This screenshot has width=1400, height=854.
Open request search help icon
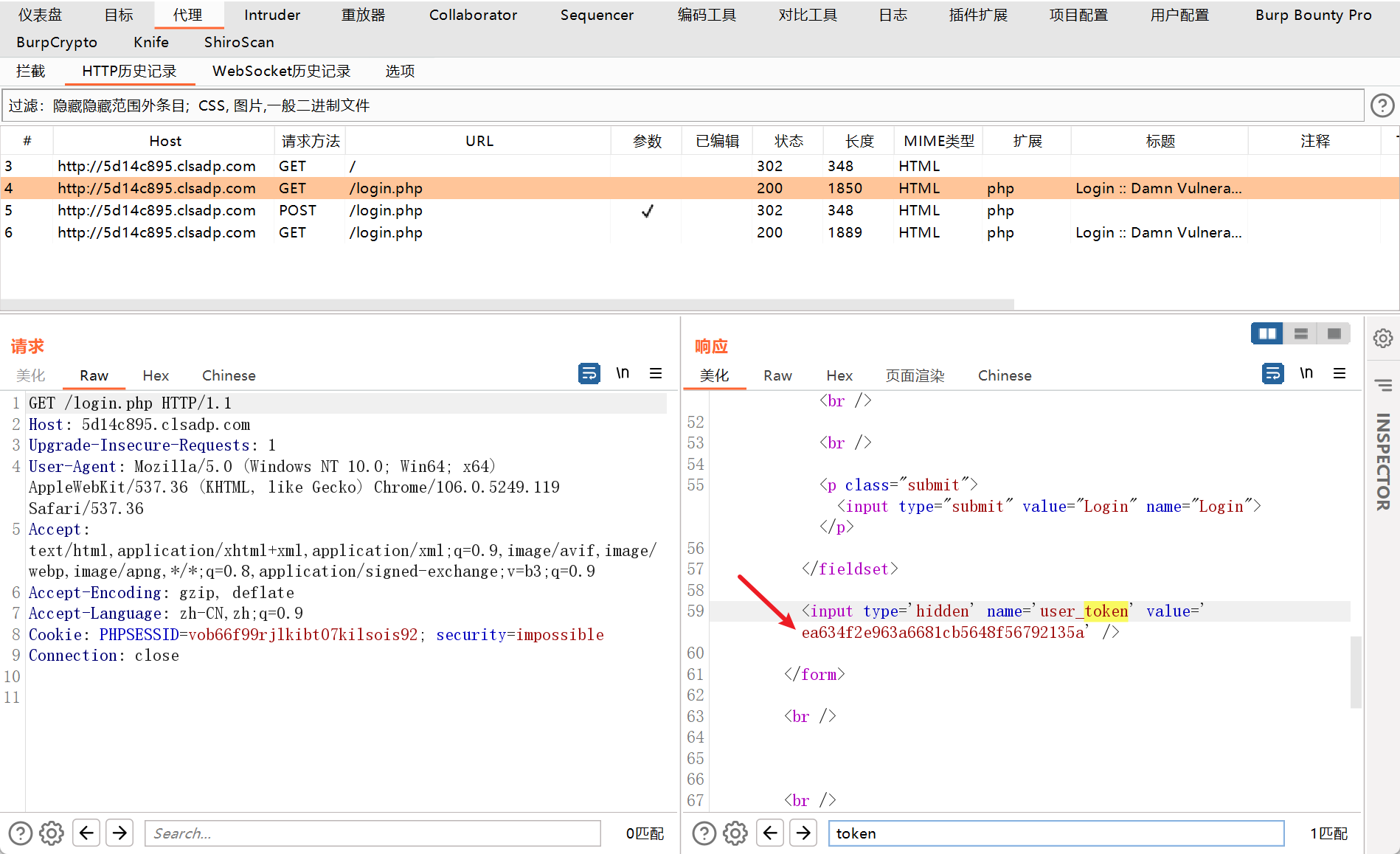(x=21, y=833)
